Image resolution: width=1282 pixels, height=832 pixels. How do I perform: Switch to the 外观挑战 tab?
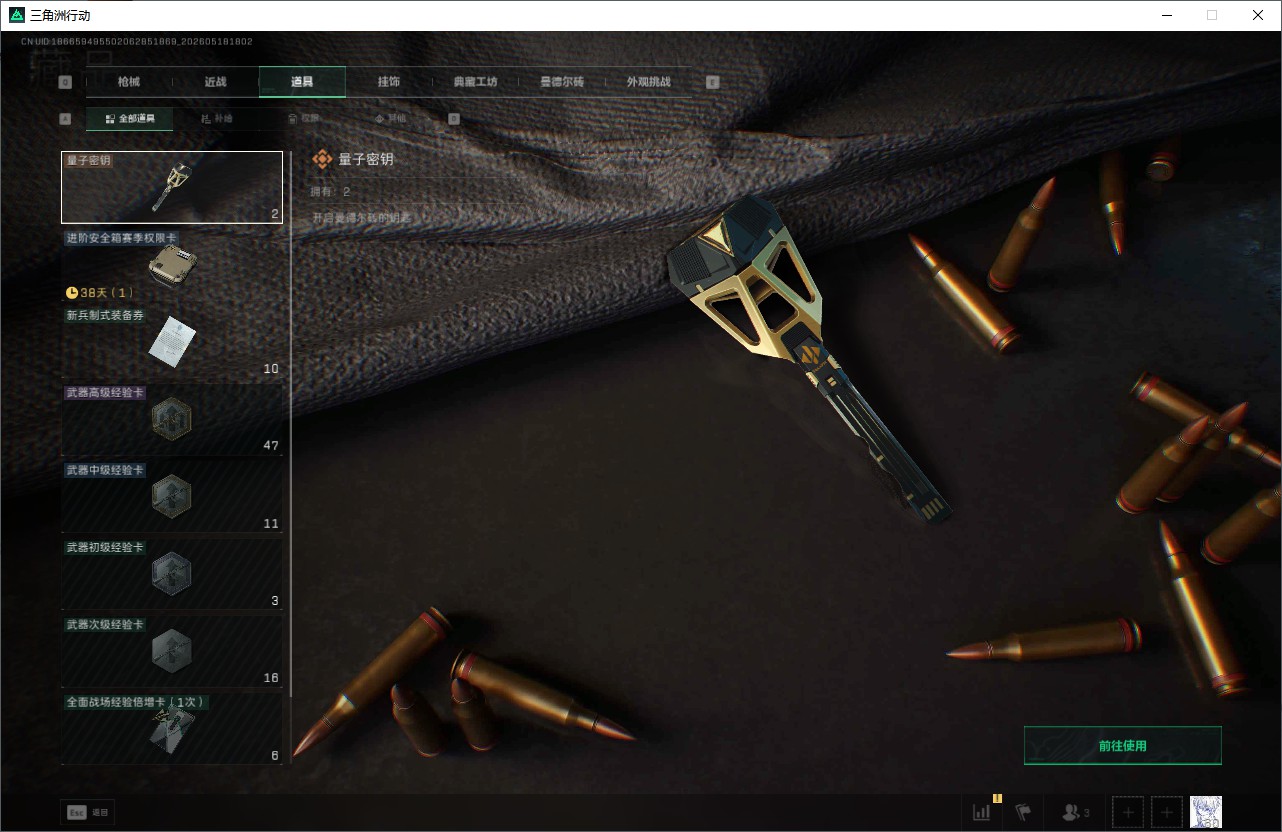pyautogui.click(x=648, y=82)
